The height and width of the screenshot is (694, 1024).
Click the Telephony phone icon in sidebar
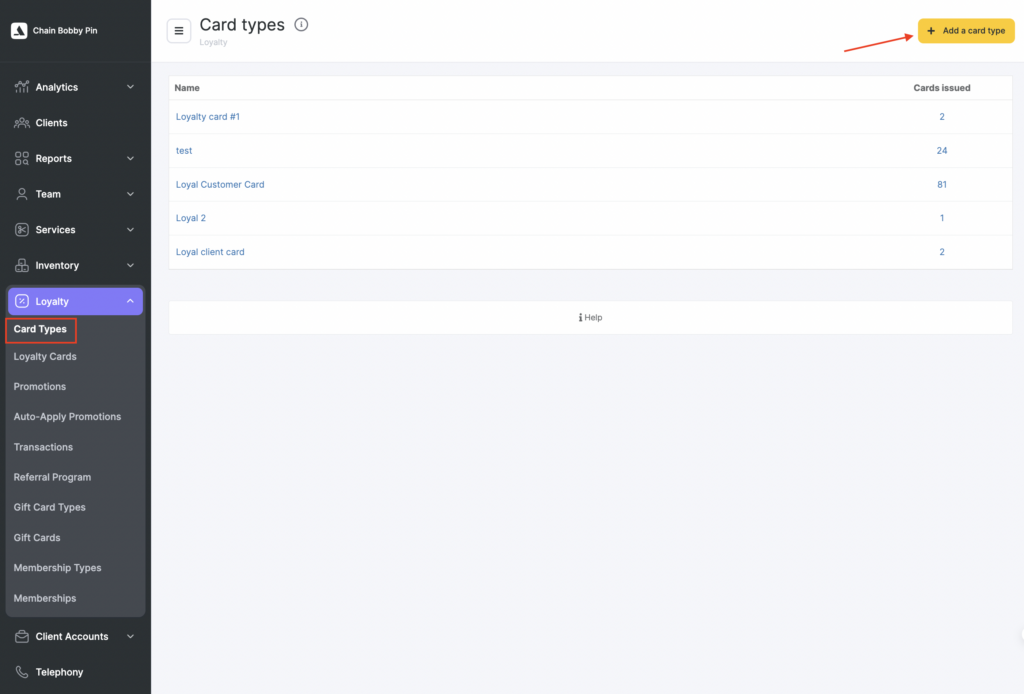point(22,672)
